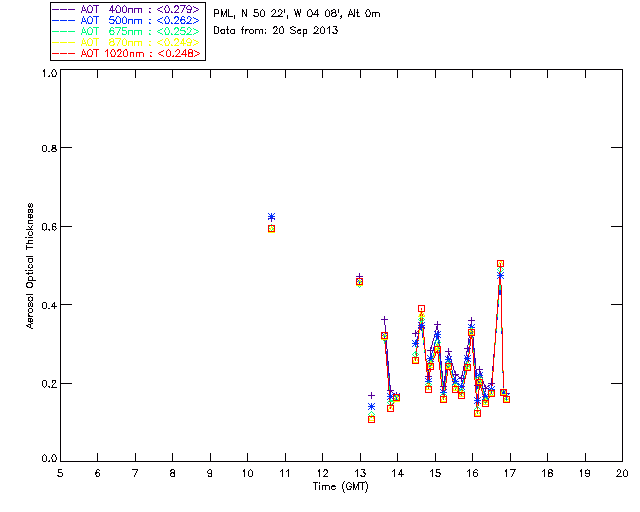Click the peak red square marker near 16.7 GMT
Image resolution: width=640 pixels, height=512 pixels.
(x=500, y=263)
